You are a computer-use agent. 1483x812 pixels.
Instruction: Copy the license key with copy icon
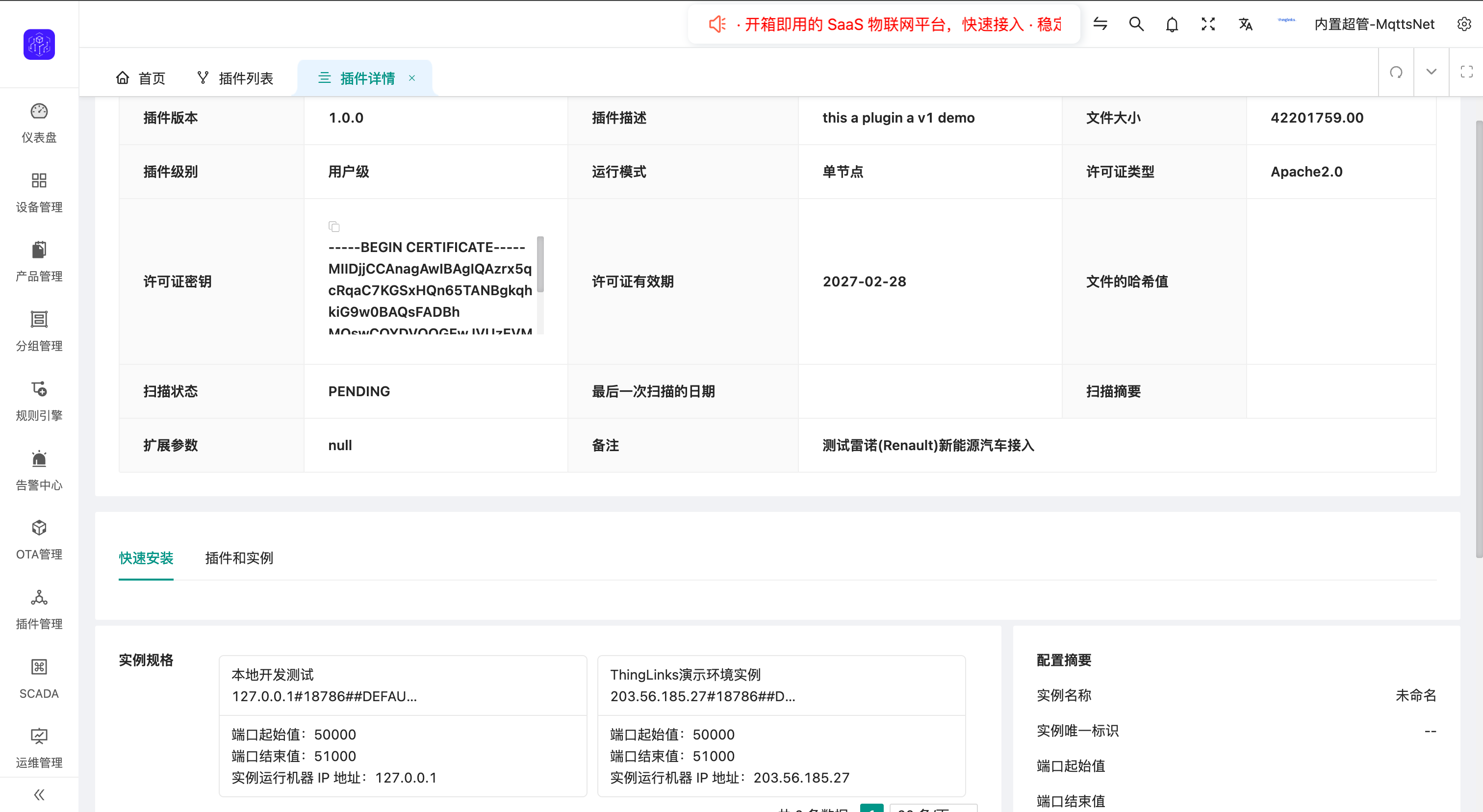[x=334, y=226]
